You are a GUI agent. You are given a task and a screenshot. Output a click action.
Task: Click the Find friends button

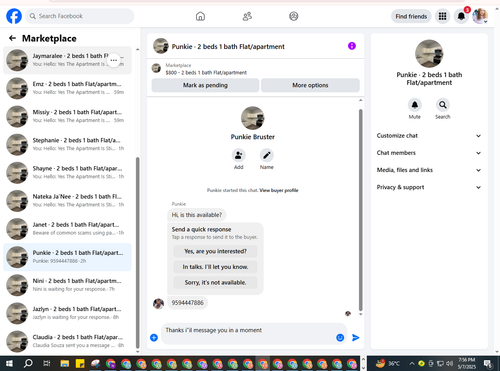[x=411, y=16]
